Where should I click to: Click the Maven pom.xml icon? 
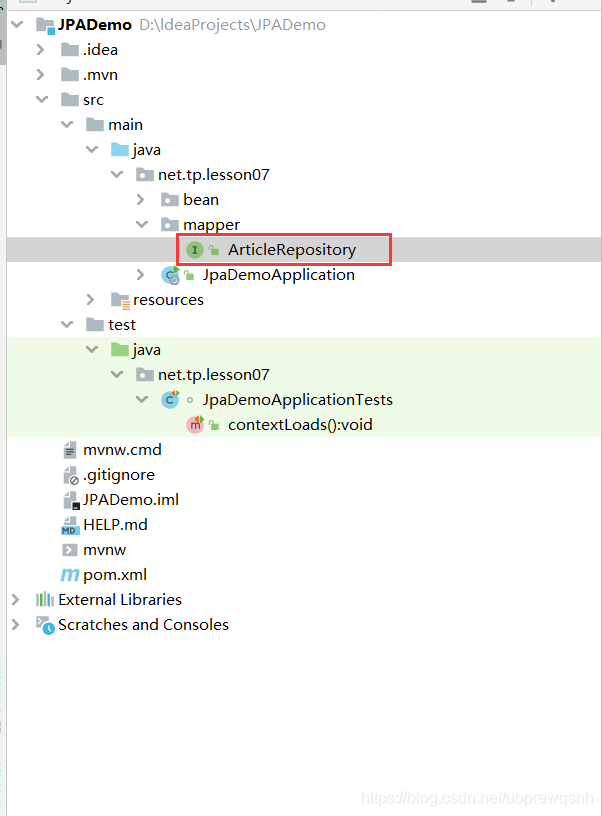[x=70, y=575]
